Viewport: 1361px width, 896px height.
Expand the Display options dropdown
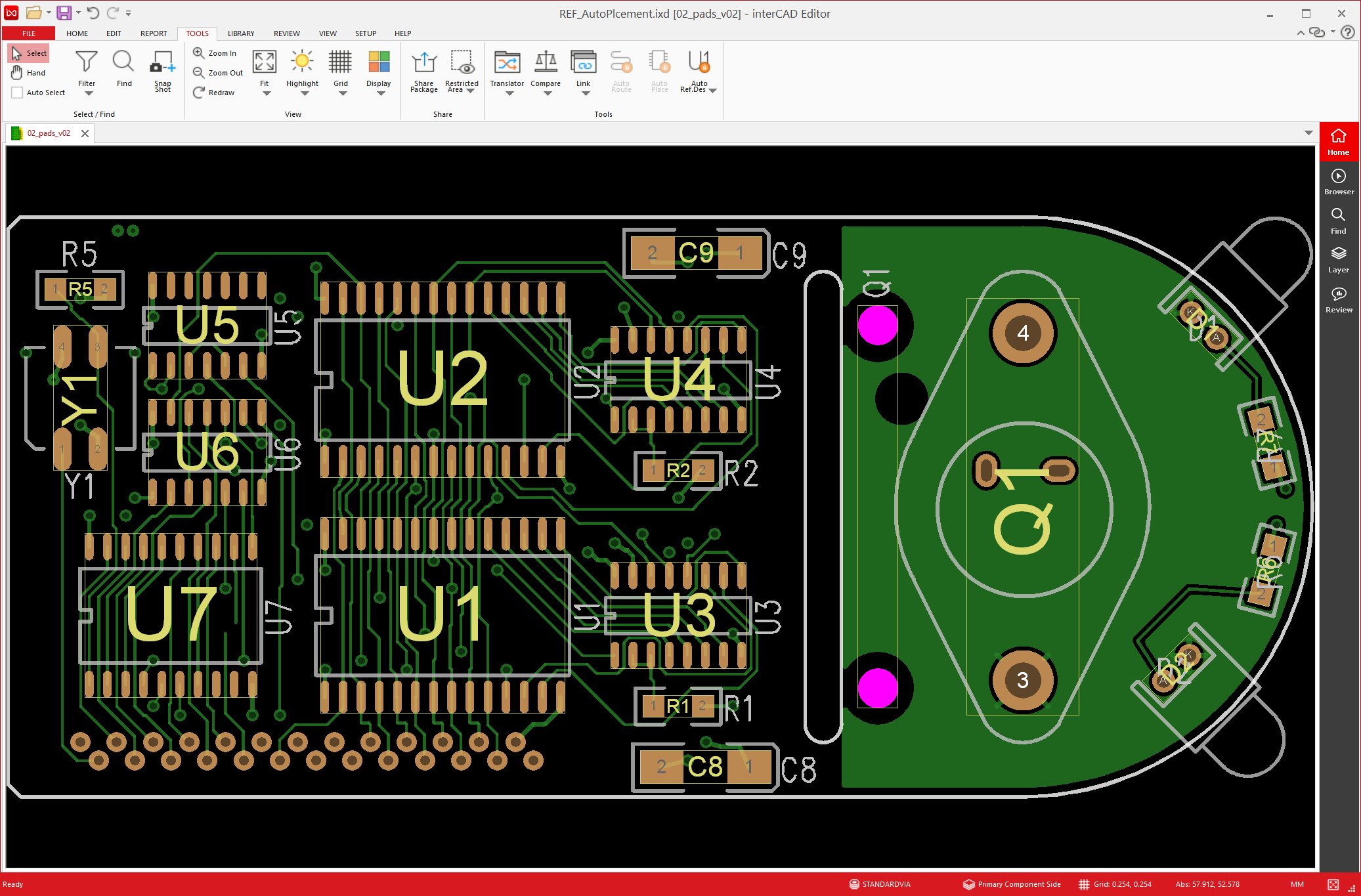click(x=380, y=94)
